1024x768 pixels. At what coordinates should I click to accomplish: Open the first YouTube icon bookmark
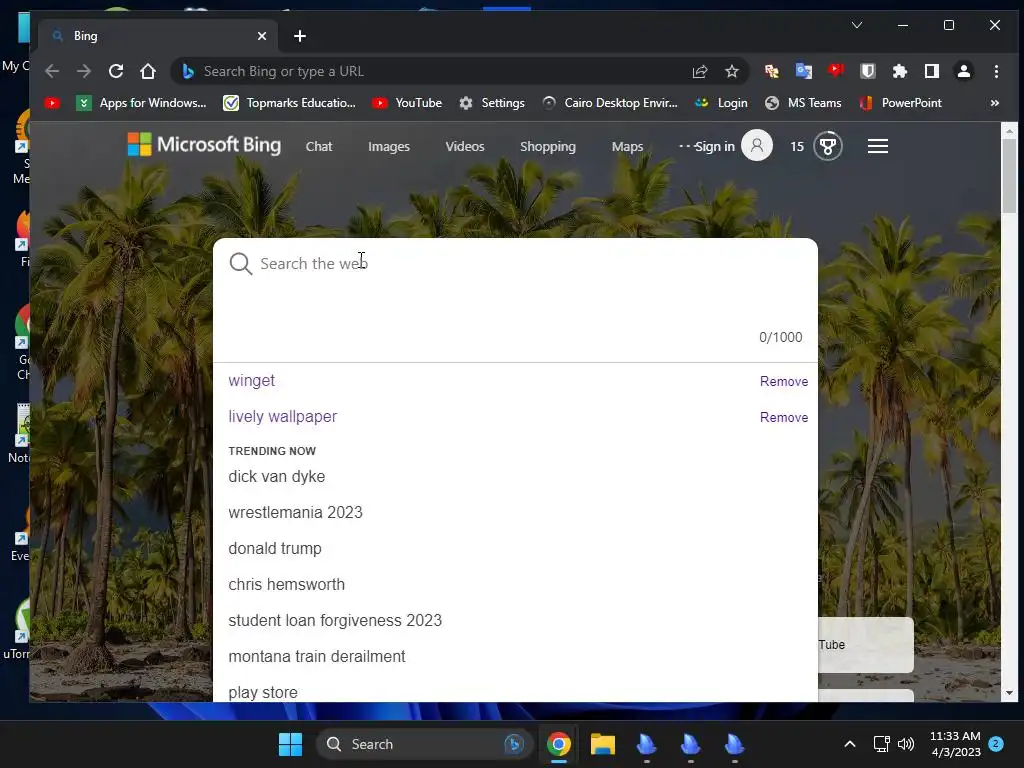click(x=52, y=103)
